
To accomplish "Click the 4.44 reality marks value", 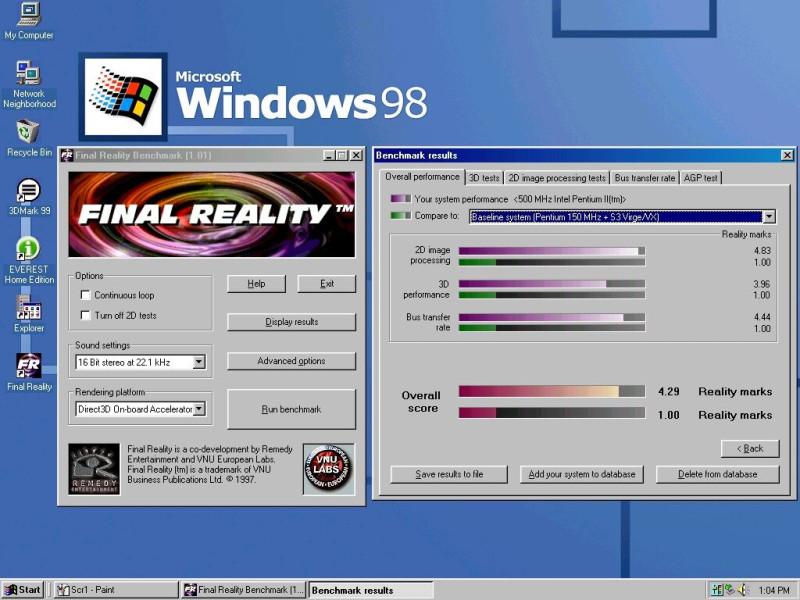I will [x=762, y=317].
